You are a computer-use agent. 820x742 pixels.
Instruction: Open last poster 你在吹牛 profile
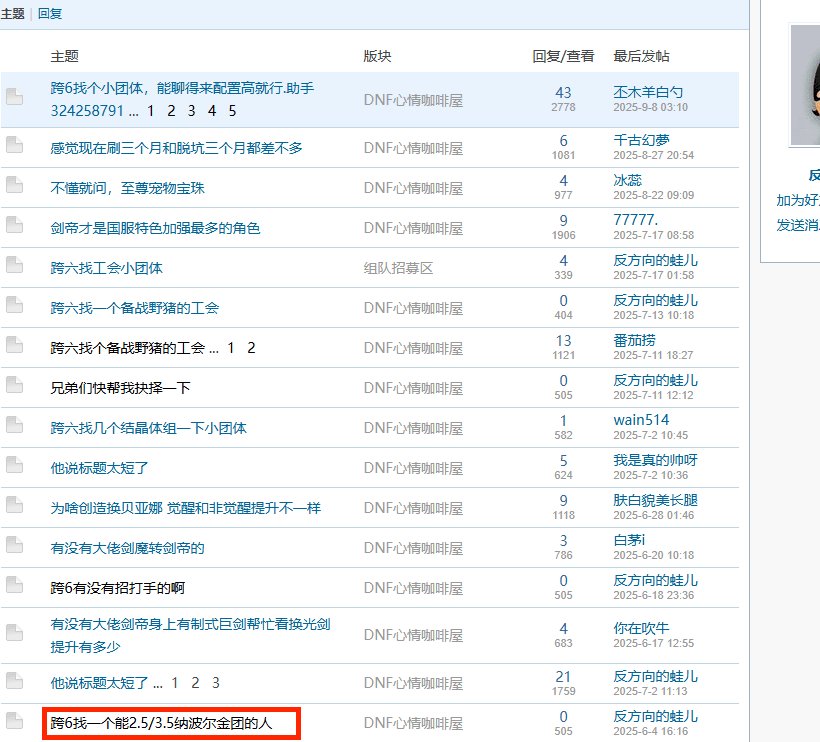(x=641, y=629)
